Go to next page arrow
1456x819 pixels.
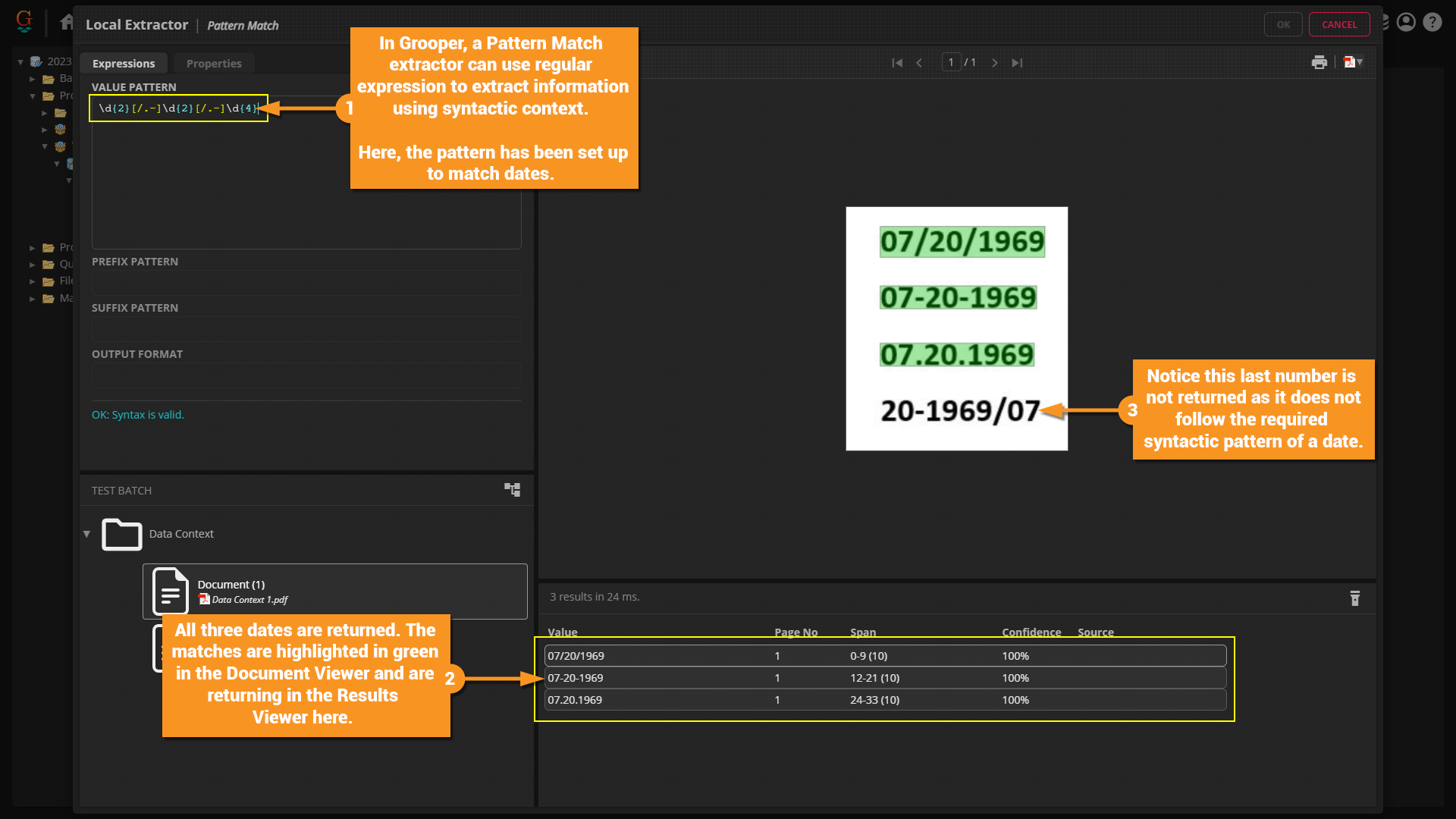(995, 63)
